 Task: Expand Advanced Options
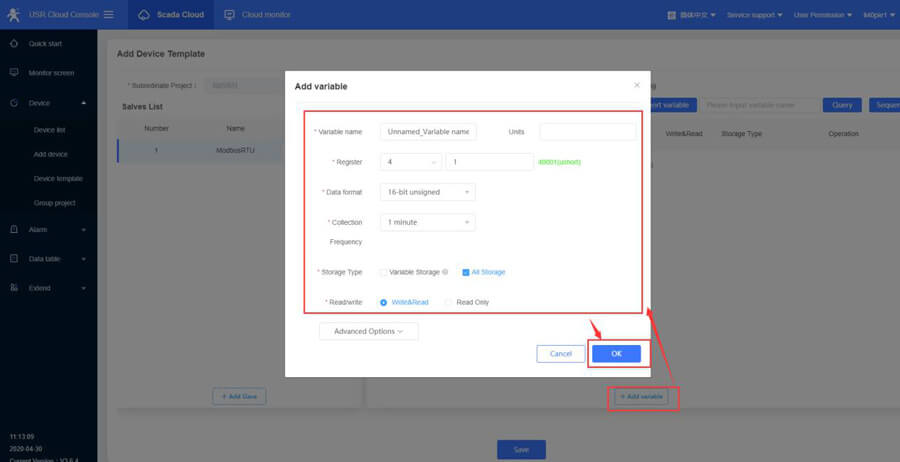pos(368,331)
